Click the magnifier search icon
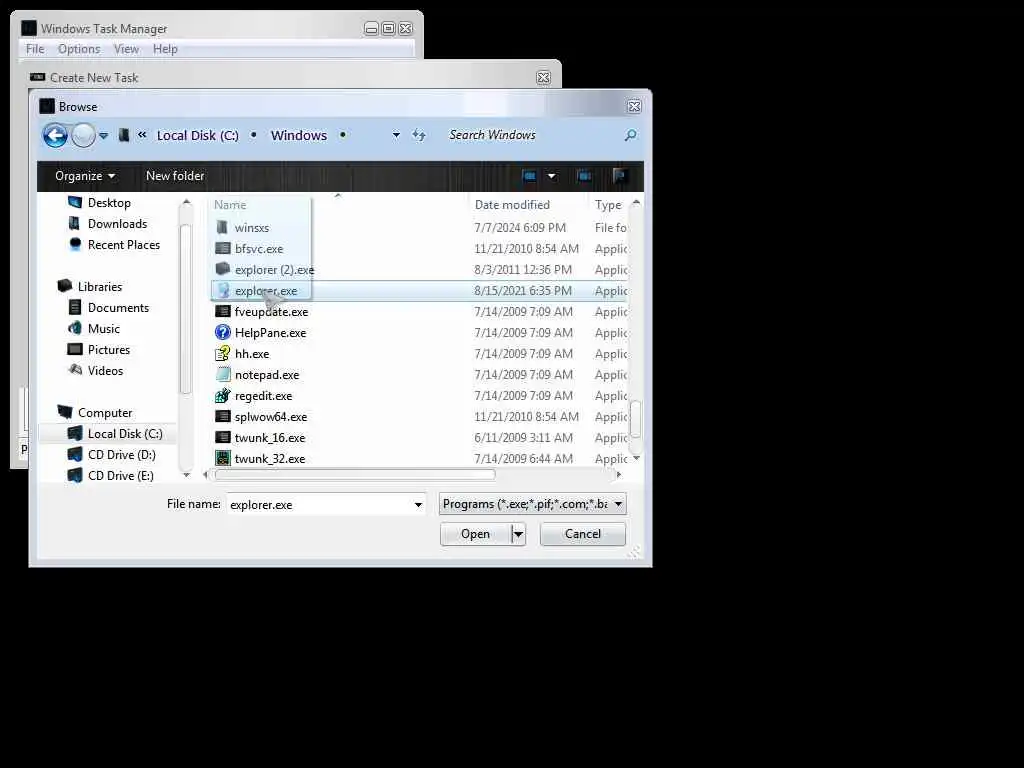The width and height of the screenshot is (1024, 768). tap(630, 135)
